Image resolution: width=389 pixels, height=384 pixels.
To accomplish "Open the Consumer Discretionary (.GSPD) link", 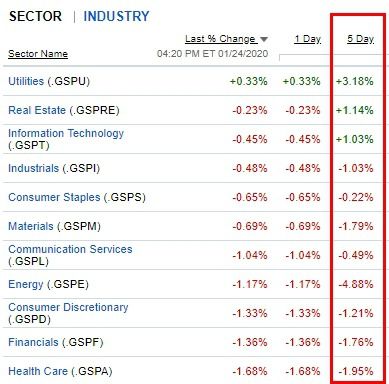I will coord(68,313).
